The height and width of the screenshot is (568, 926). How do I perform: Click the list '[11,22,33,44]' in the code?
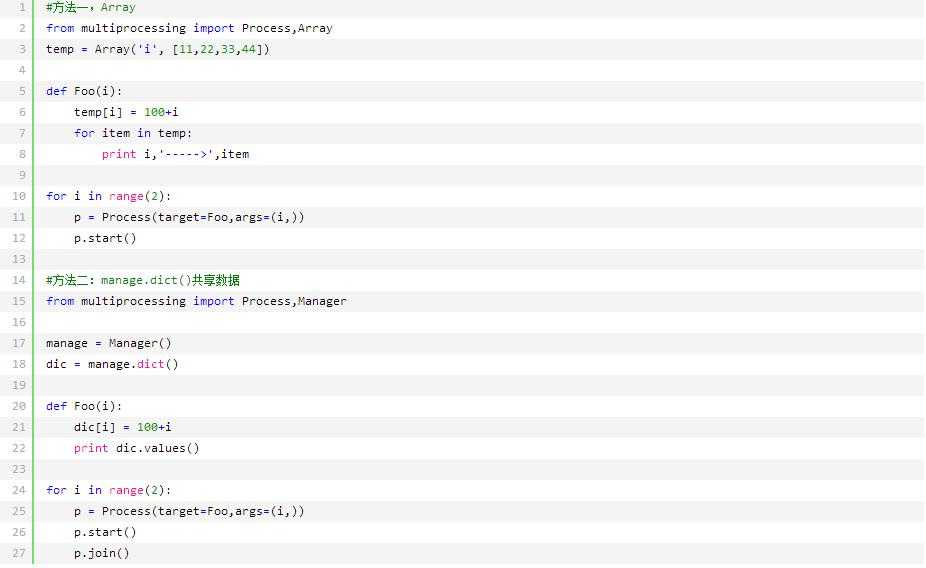coord(223,49)
